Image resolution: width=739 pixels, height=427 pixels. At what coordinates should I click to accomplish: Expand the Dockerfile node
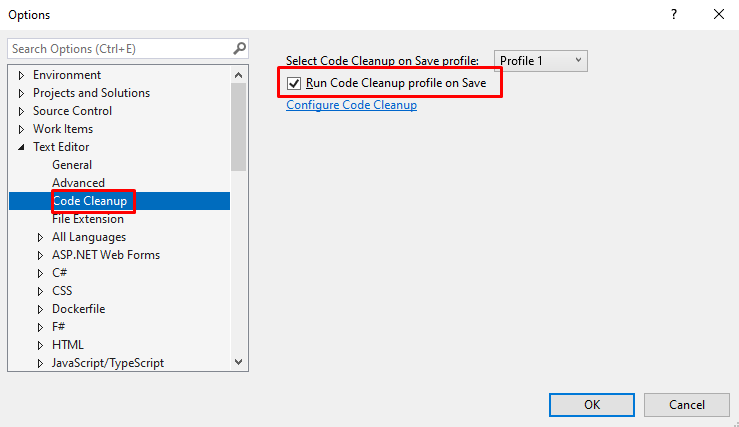coord(41,309)
